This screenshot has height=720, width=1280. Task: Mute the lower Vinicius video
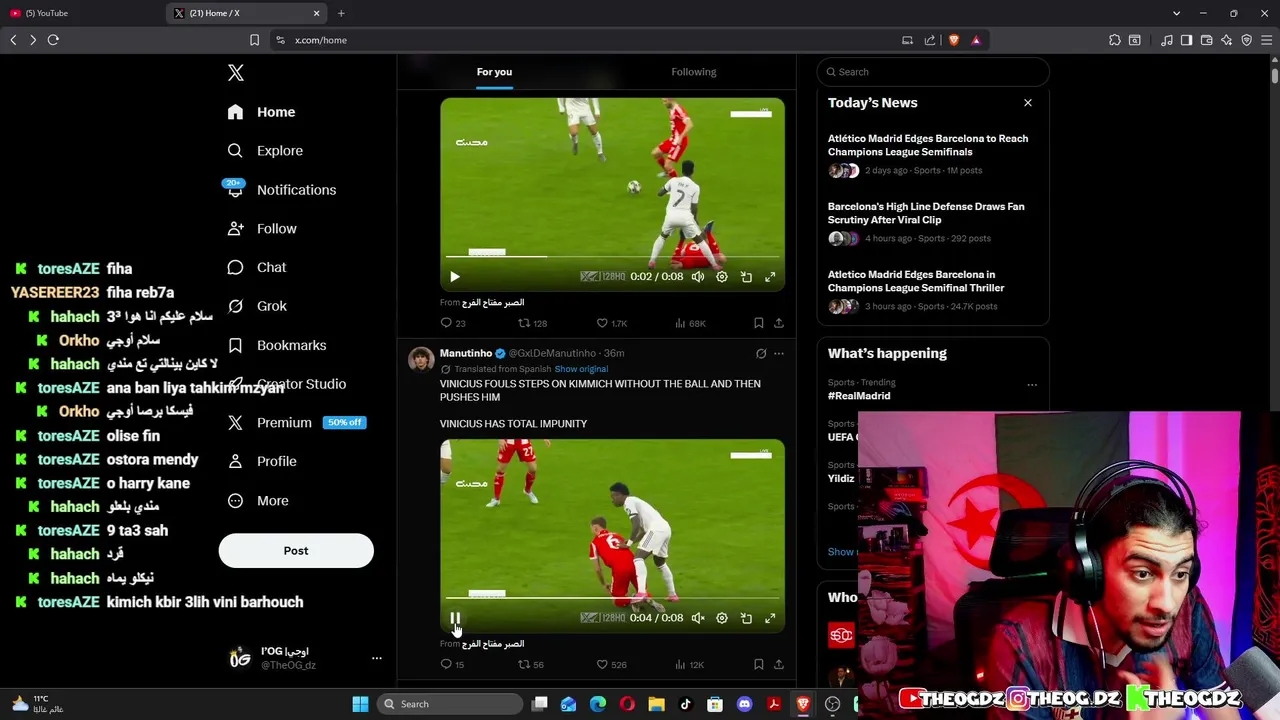point(698,618)
